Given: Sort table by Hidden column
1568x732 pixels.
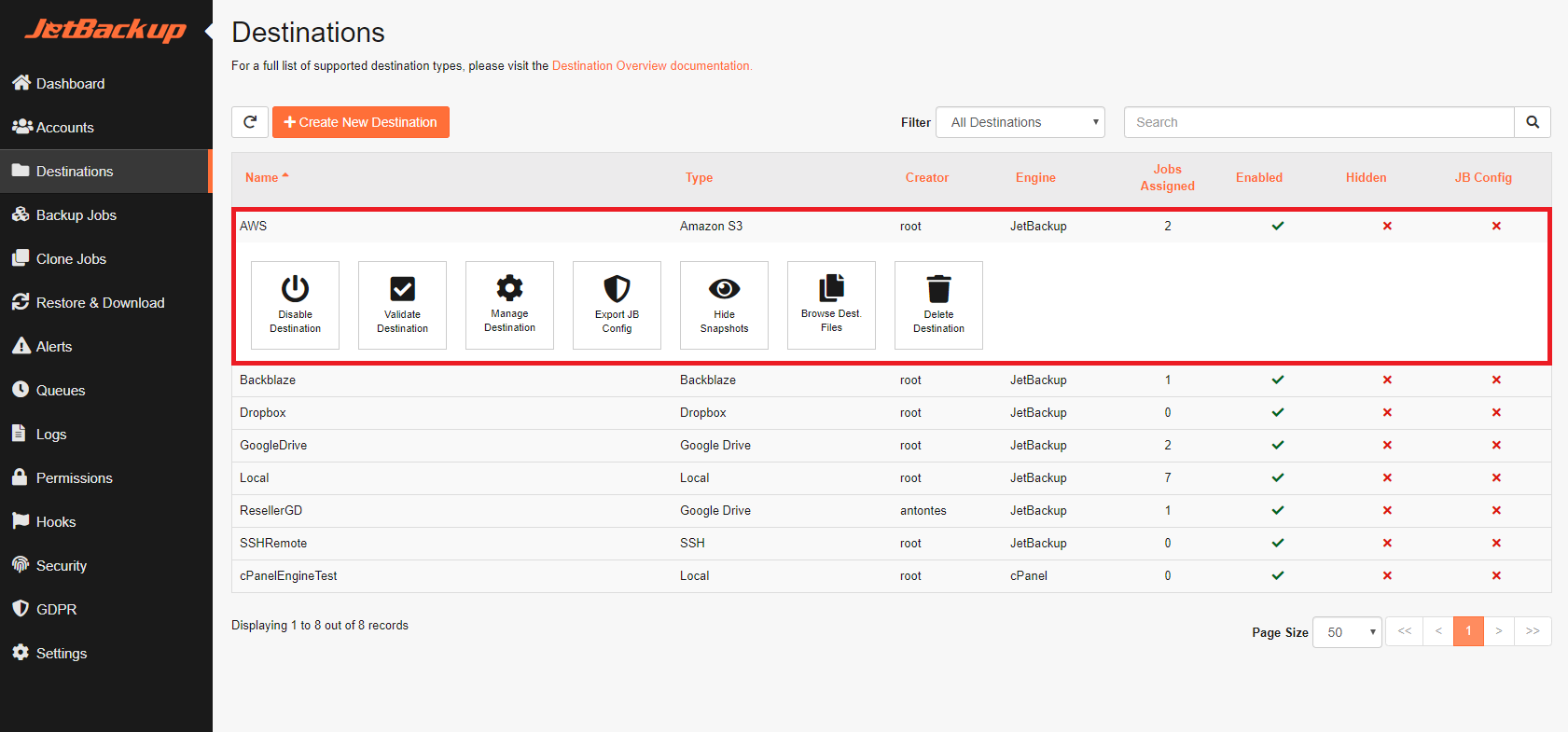Looking at the screenshot, I should coord(1366,177).
